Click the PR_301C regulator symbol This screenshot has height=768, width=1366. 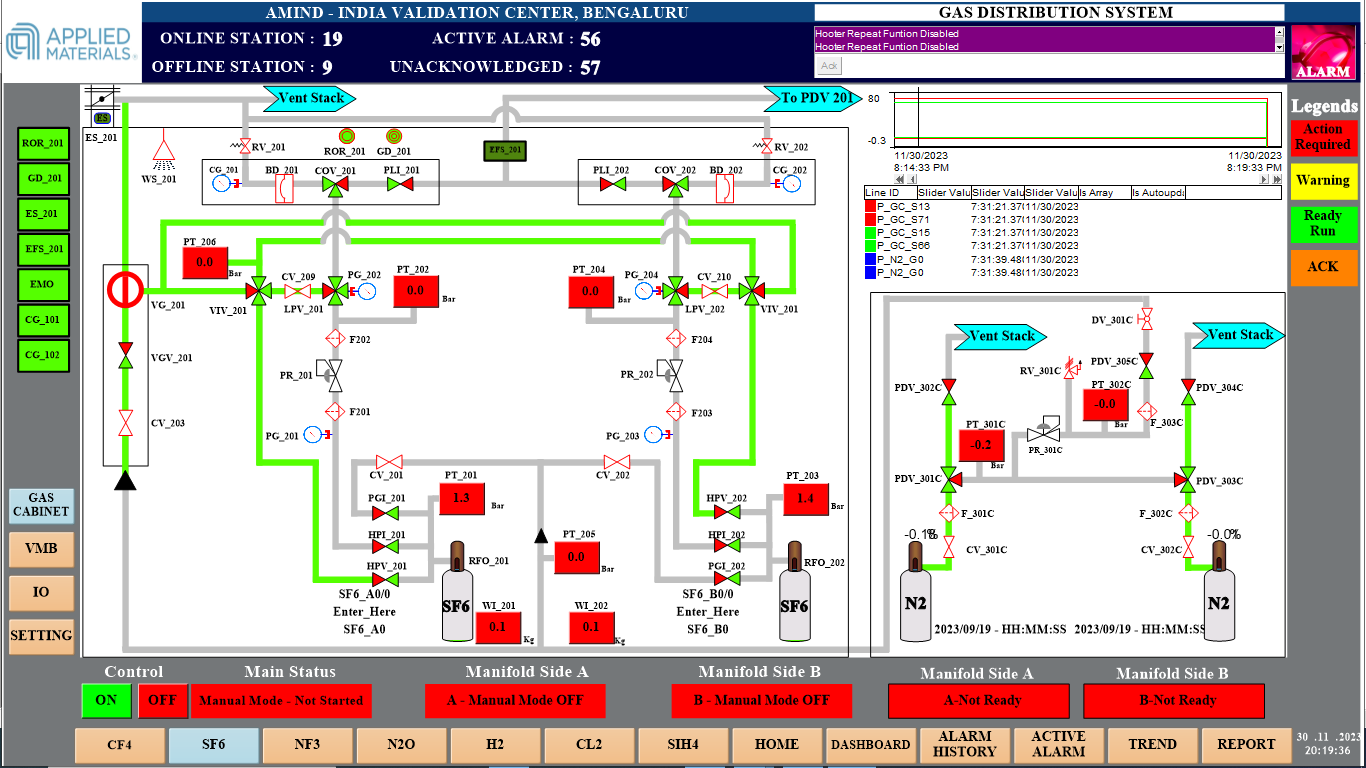coord(1044,431)
